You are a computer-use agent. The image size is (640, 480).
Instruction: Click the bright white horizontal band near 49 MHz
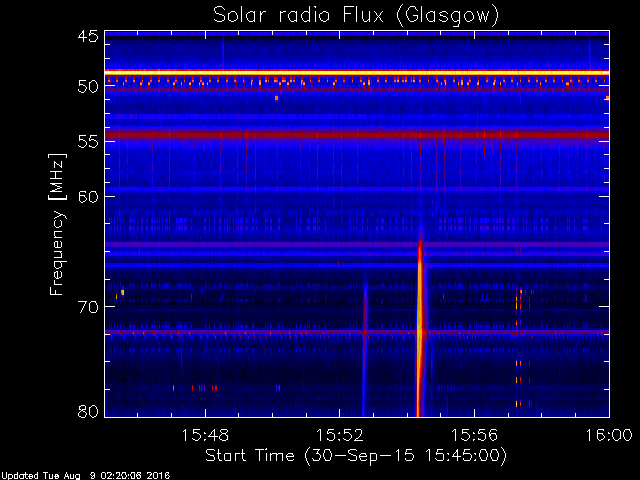tap(357, 73)
